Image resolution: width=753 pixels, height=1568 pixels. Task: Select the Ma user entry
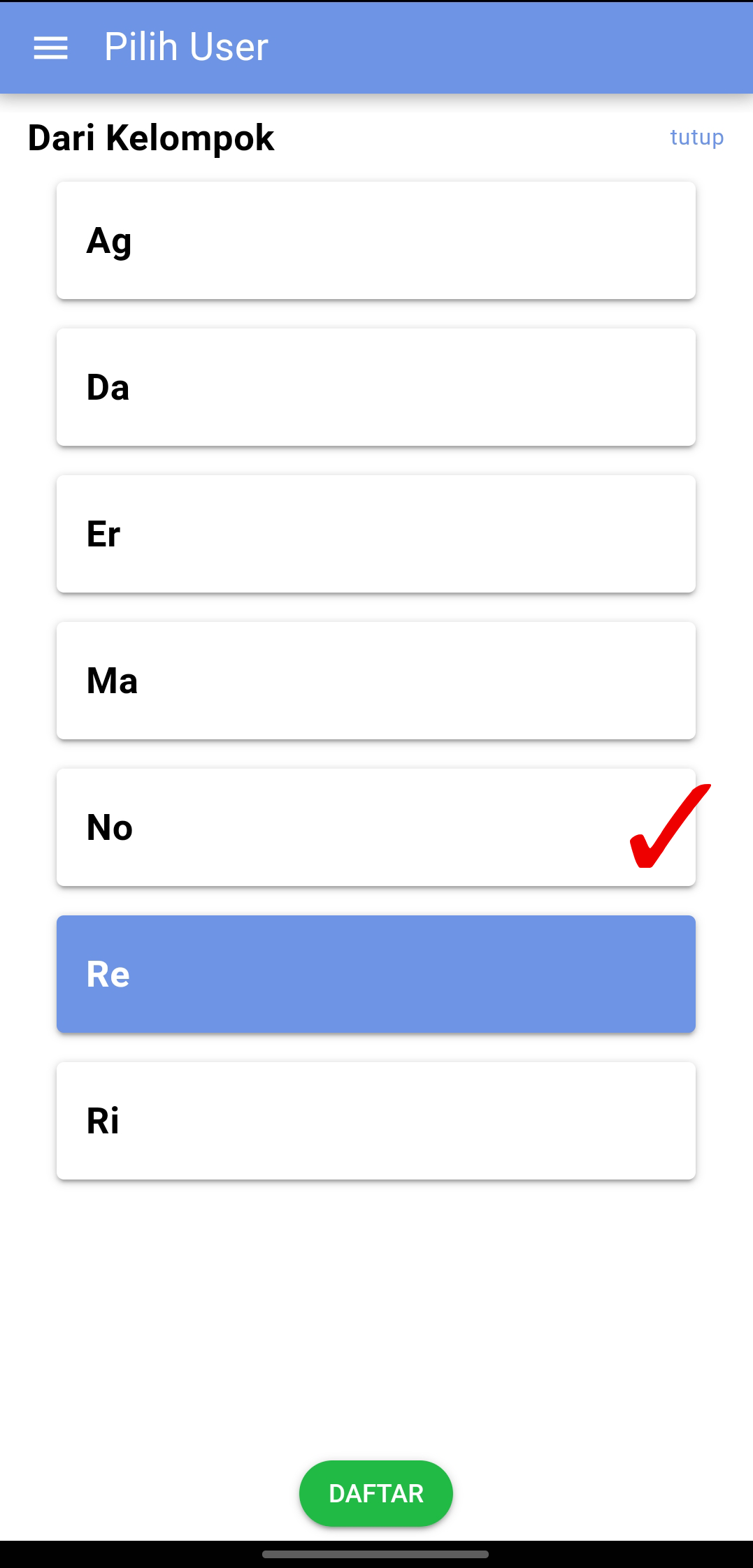[376, 681]
